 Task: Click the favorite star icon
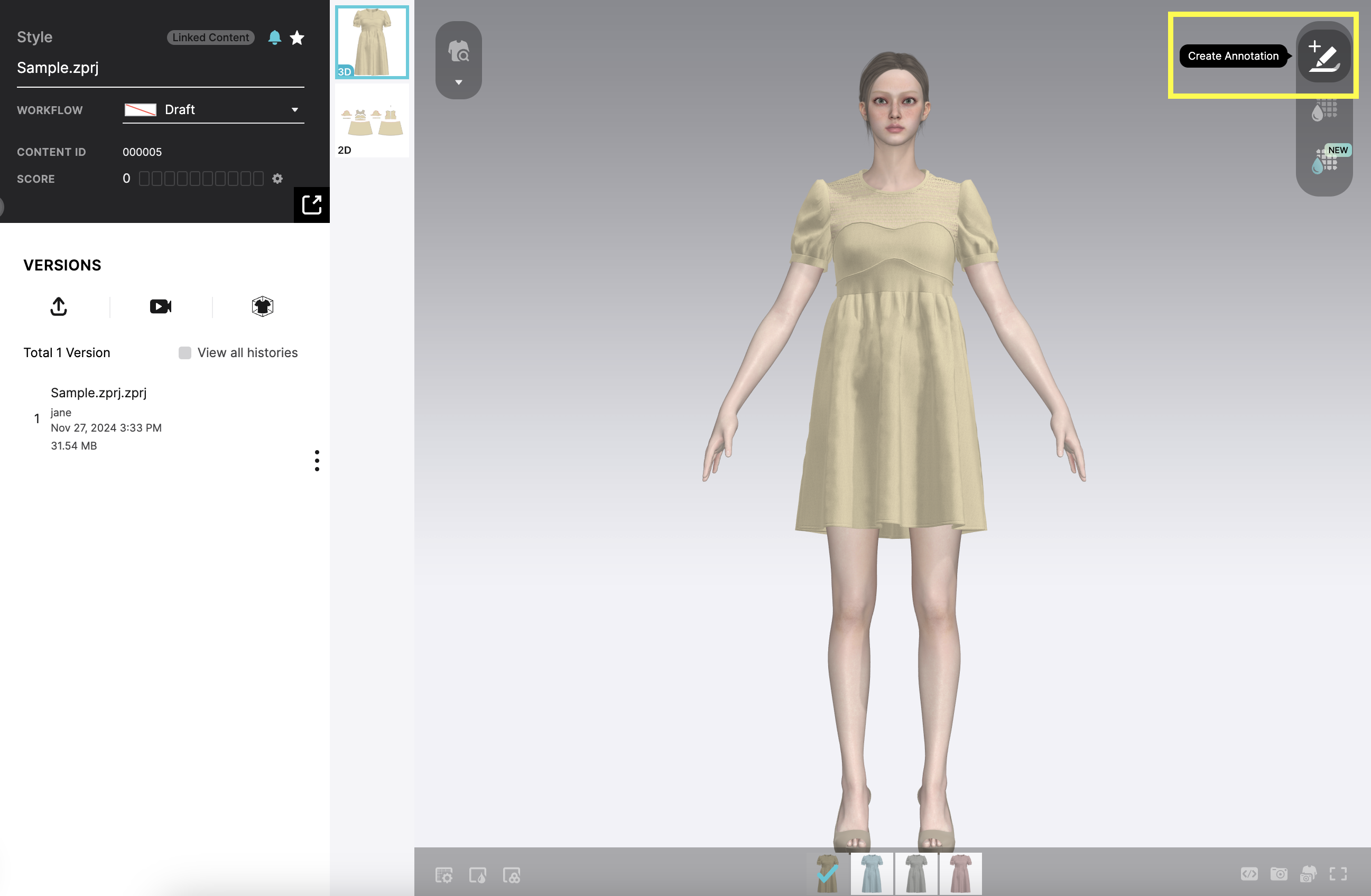297,38
